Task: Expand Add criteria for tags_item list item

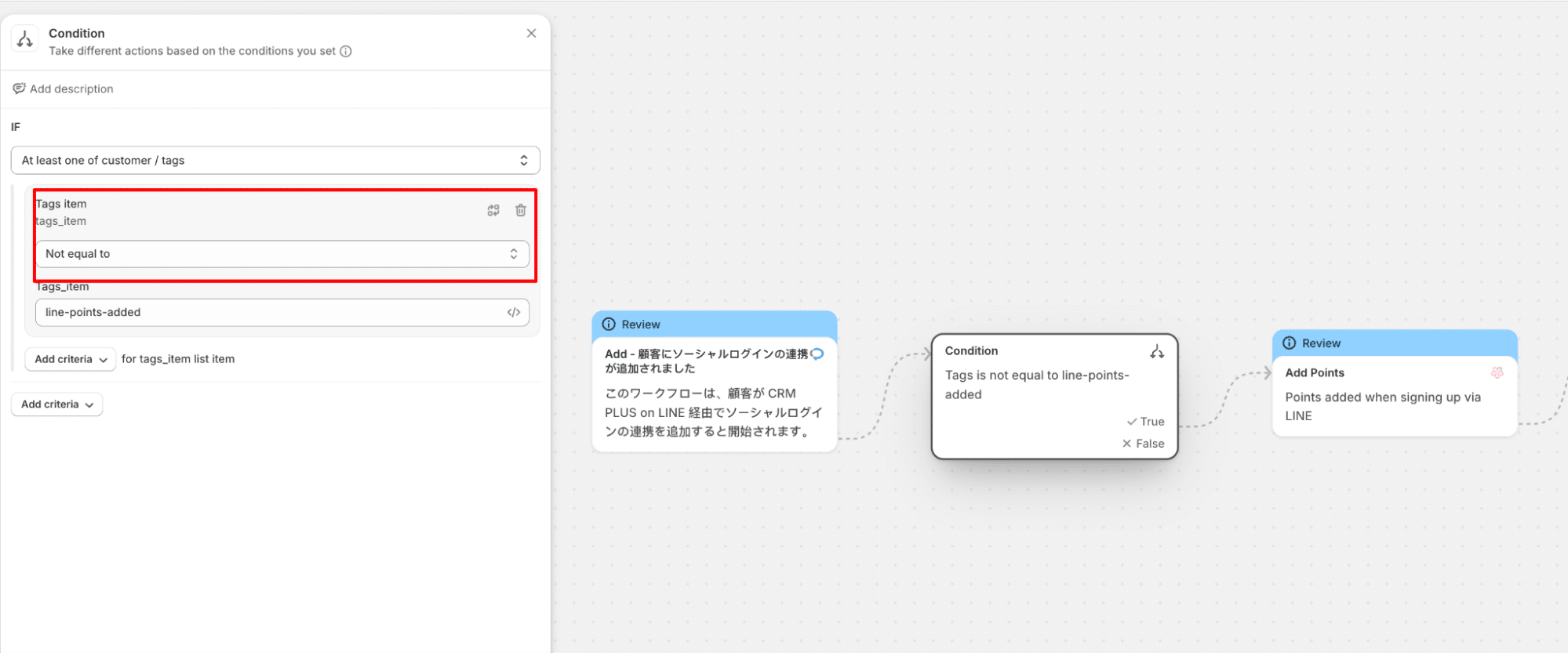Action: (x=71, y=359)
